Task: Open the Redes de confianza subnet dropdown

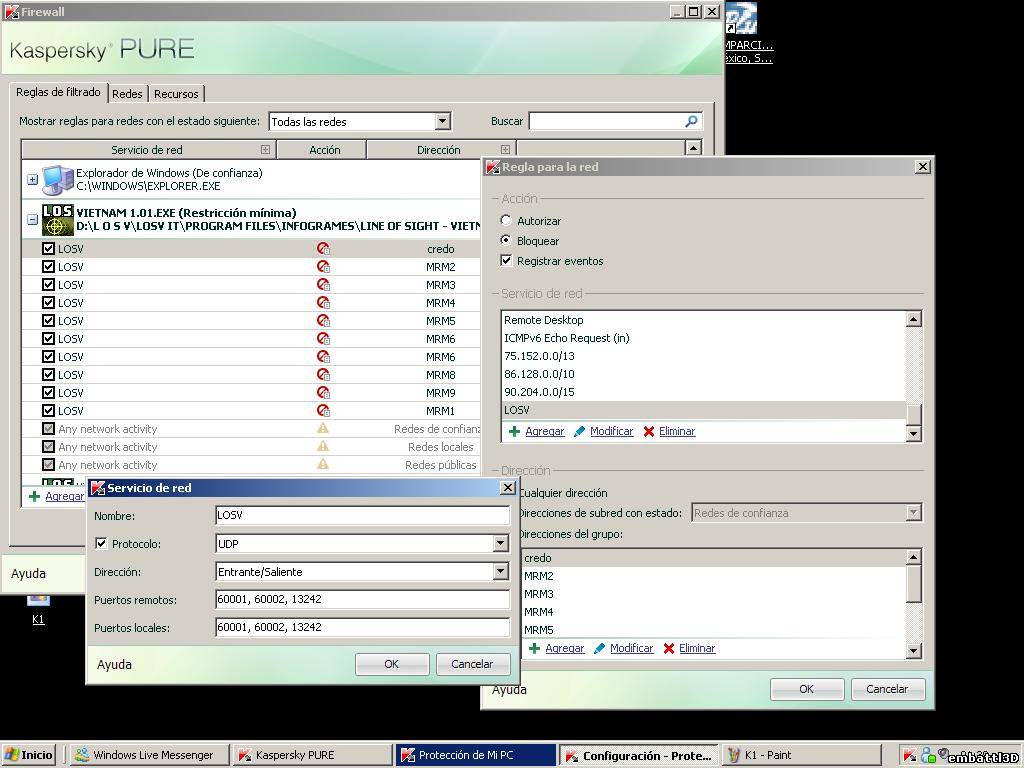Action: 914,513
